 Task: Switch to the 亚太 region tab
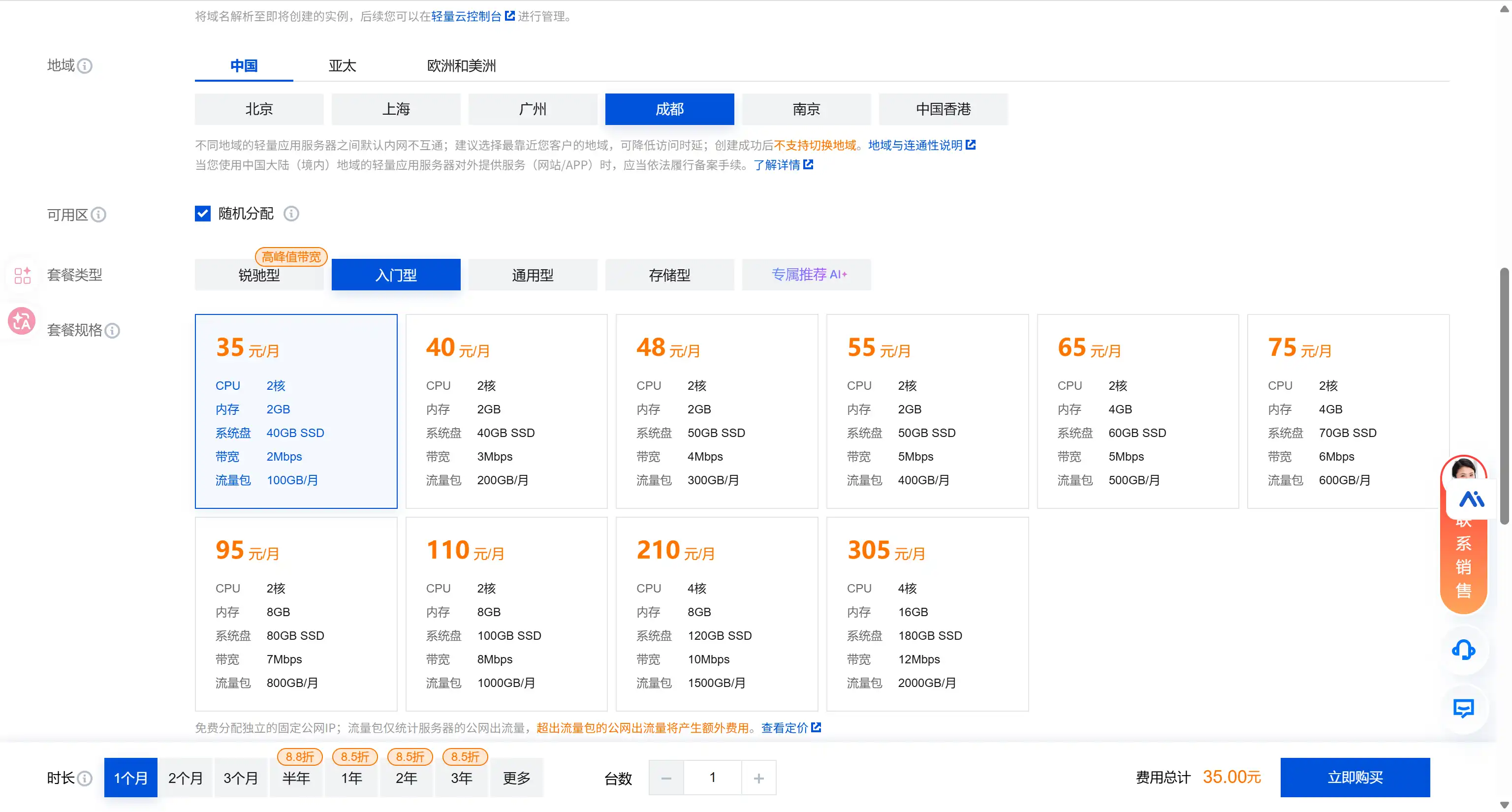(x=342, y=66)
